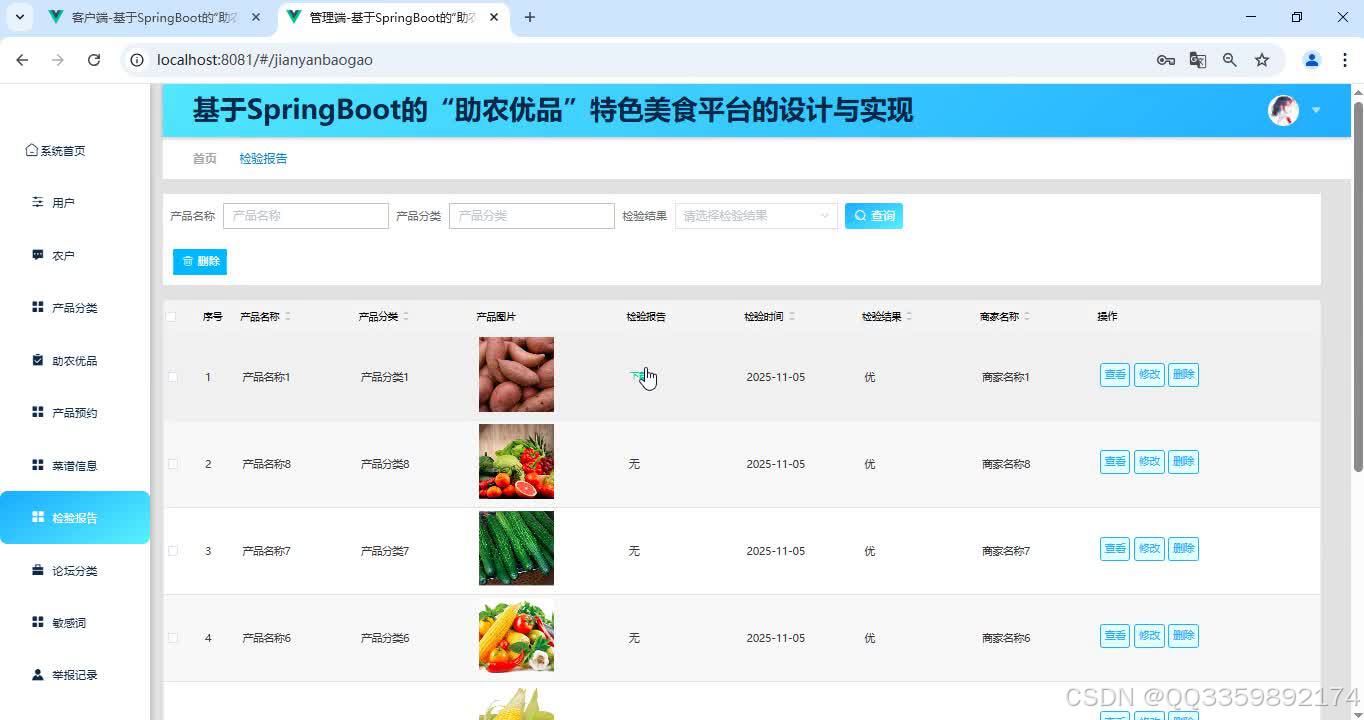Click the grid icon beside 敏感词
The height and width of the screenshot is (720, 1364).
(38, 622)
